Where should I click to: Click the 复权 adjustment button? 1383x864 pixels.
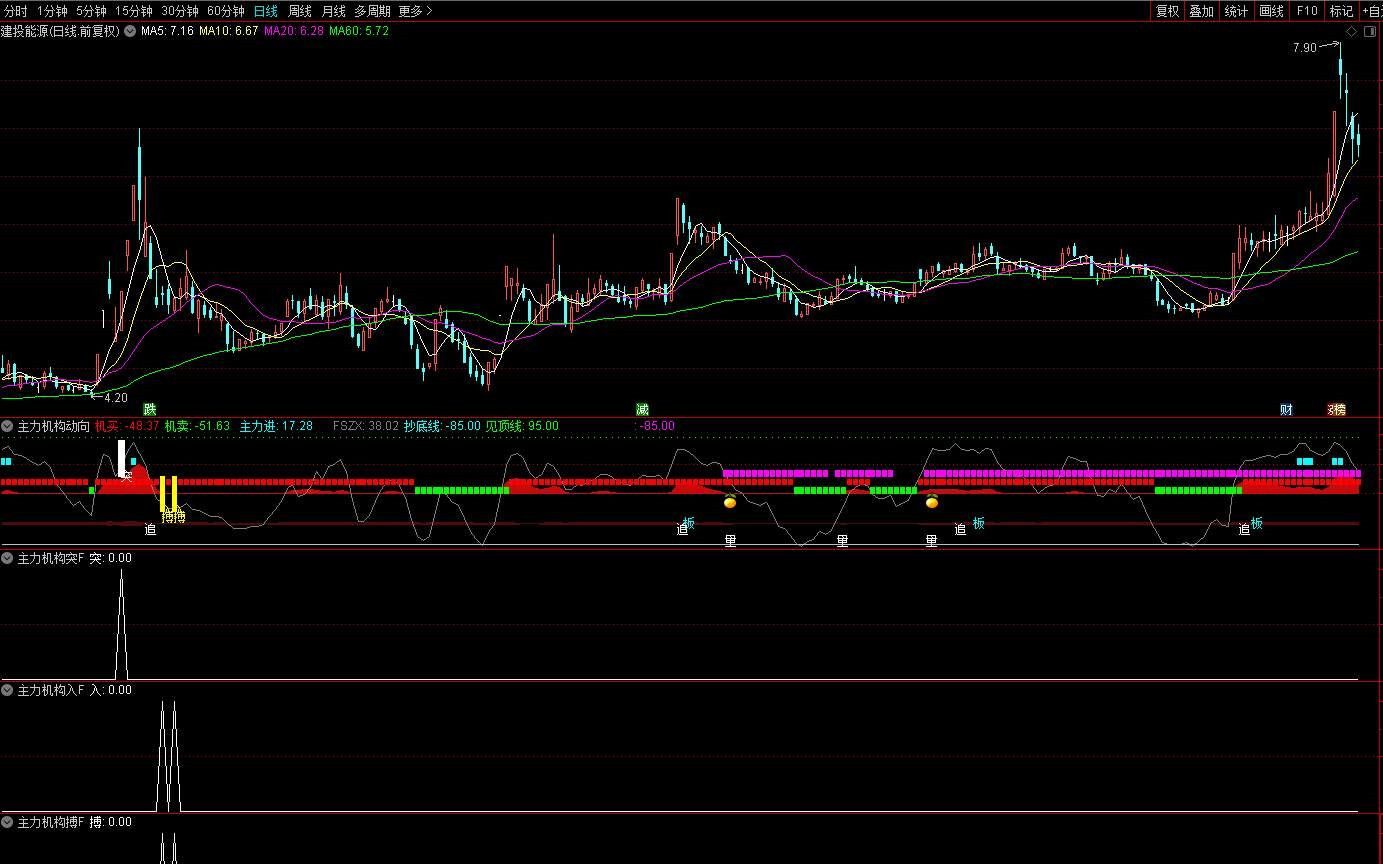coord(1167,11)
